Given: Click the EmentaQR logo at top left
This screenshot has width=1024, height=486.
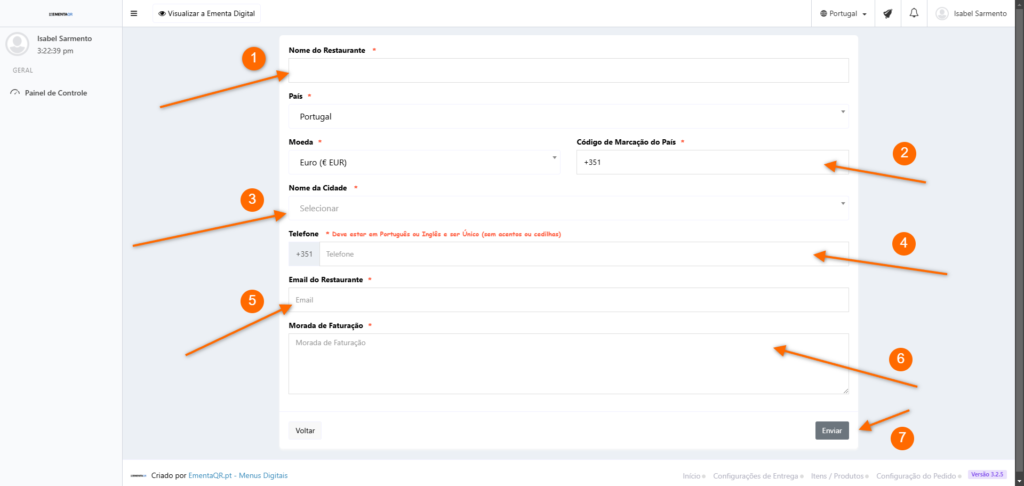Looking at the screenshot, I should 60,14.
